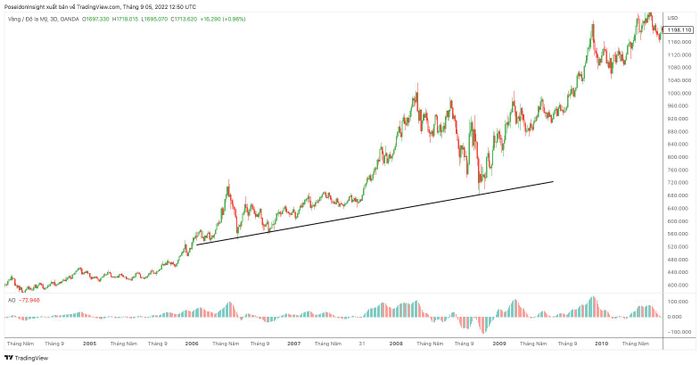The height and width of the screenshot is (365, 700).
Task: Click the PoseidonInsight publication header text
Action: pos(100,7)
